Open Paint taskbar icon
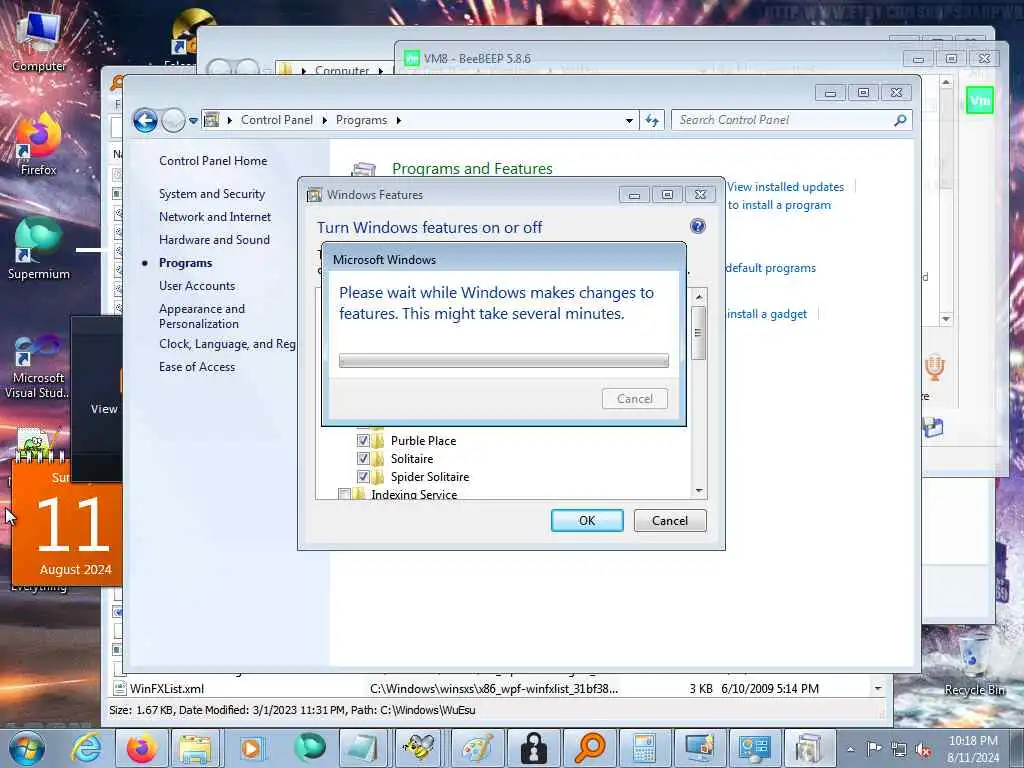This screenshot has width=1024, height=768. click(x=477, y=748)
